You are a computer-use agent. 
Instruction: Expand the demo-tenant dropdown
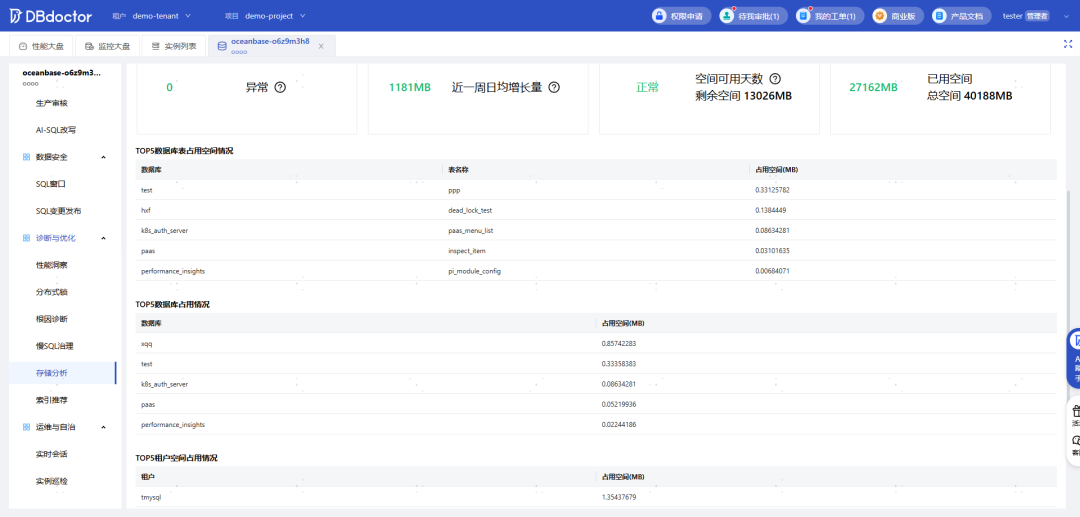[x=162, y=15]
